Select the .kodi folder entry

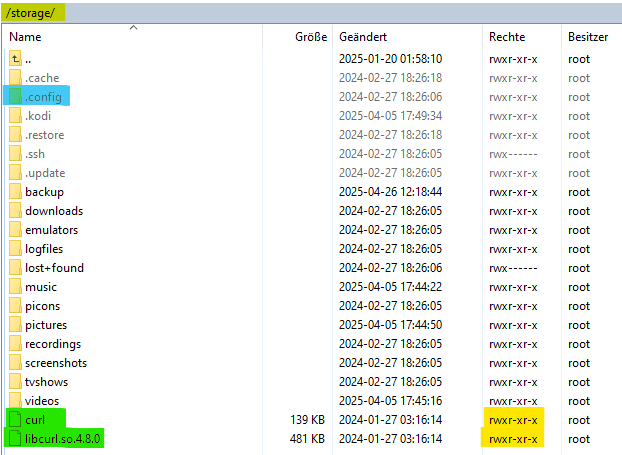tap(38, 116)
